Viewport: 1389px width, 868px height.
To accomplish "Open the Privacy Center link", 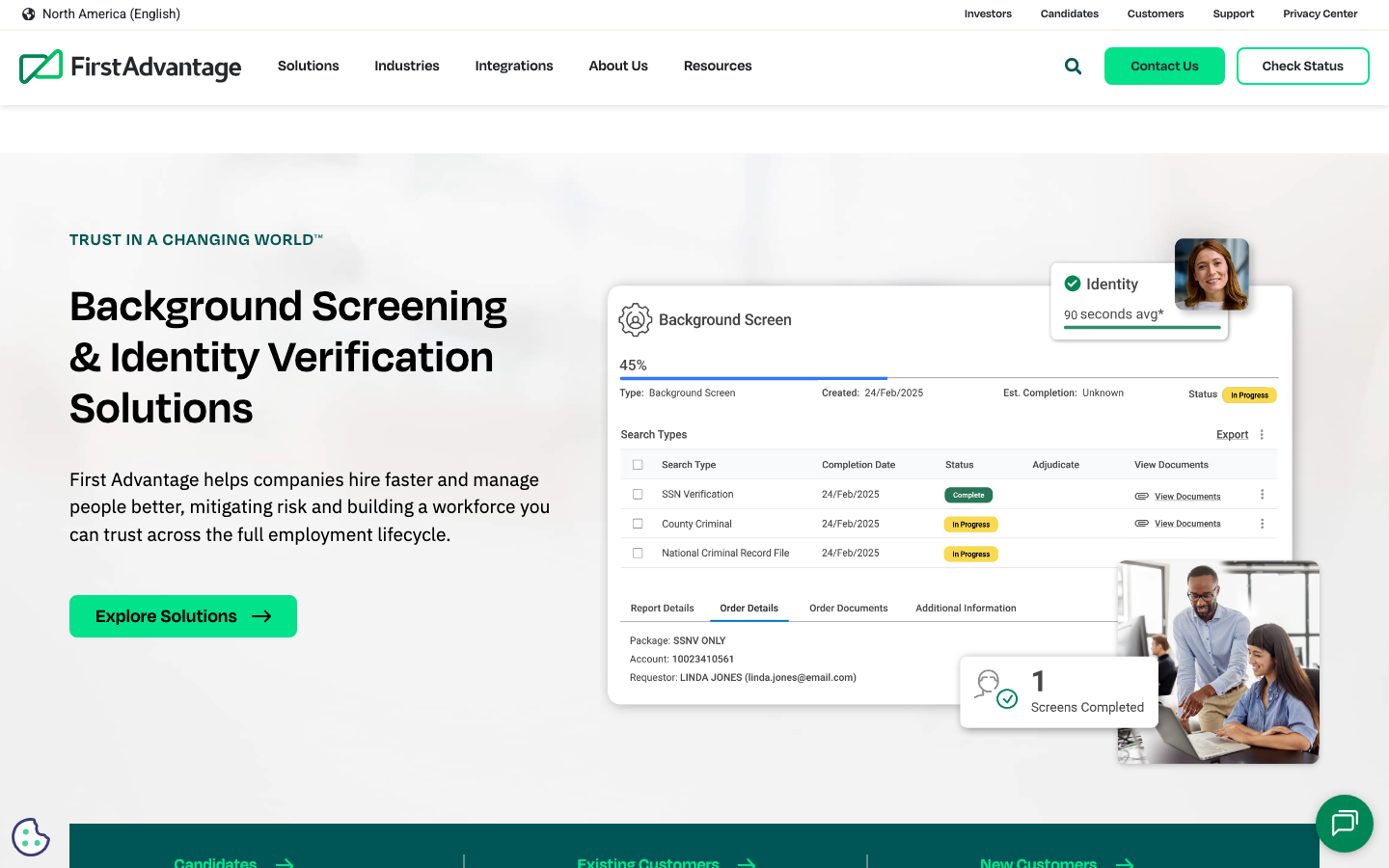I will (x=1320, y=14).
